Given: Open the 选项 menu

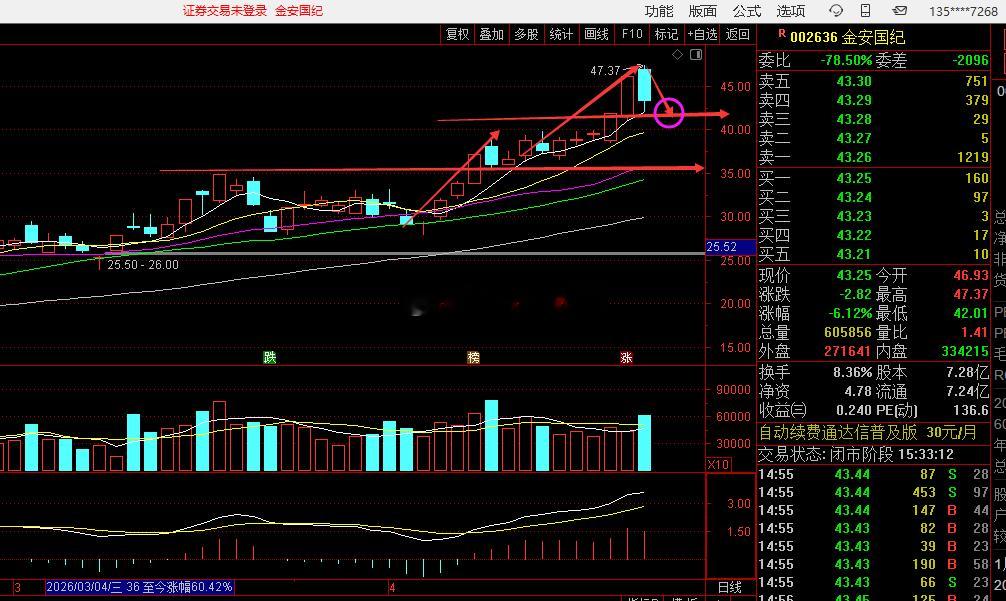Looking at the screenshot, I should [790, 11].
